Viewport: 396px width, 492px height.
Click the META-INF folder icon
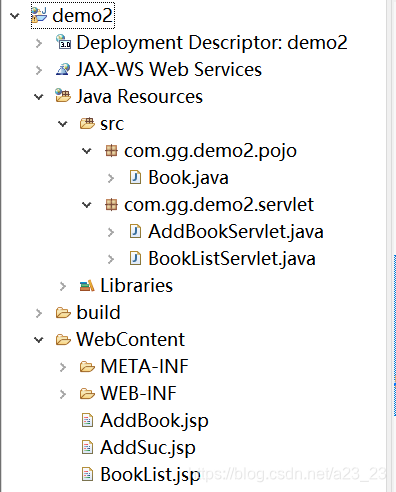(87, 367)
